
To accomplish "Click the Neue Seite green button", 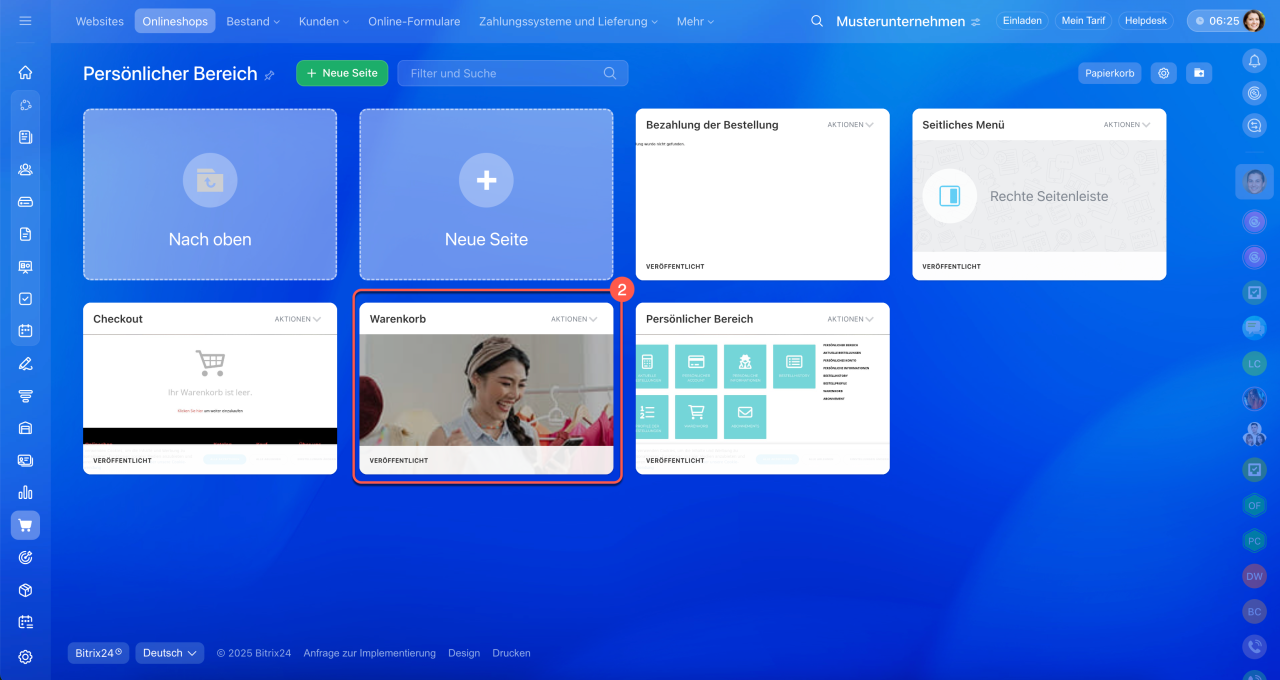I will (x=342, y=73).
